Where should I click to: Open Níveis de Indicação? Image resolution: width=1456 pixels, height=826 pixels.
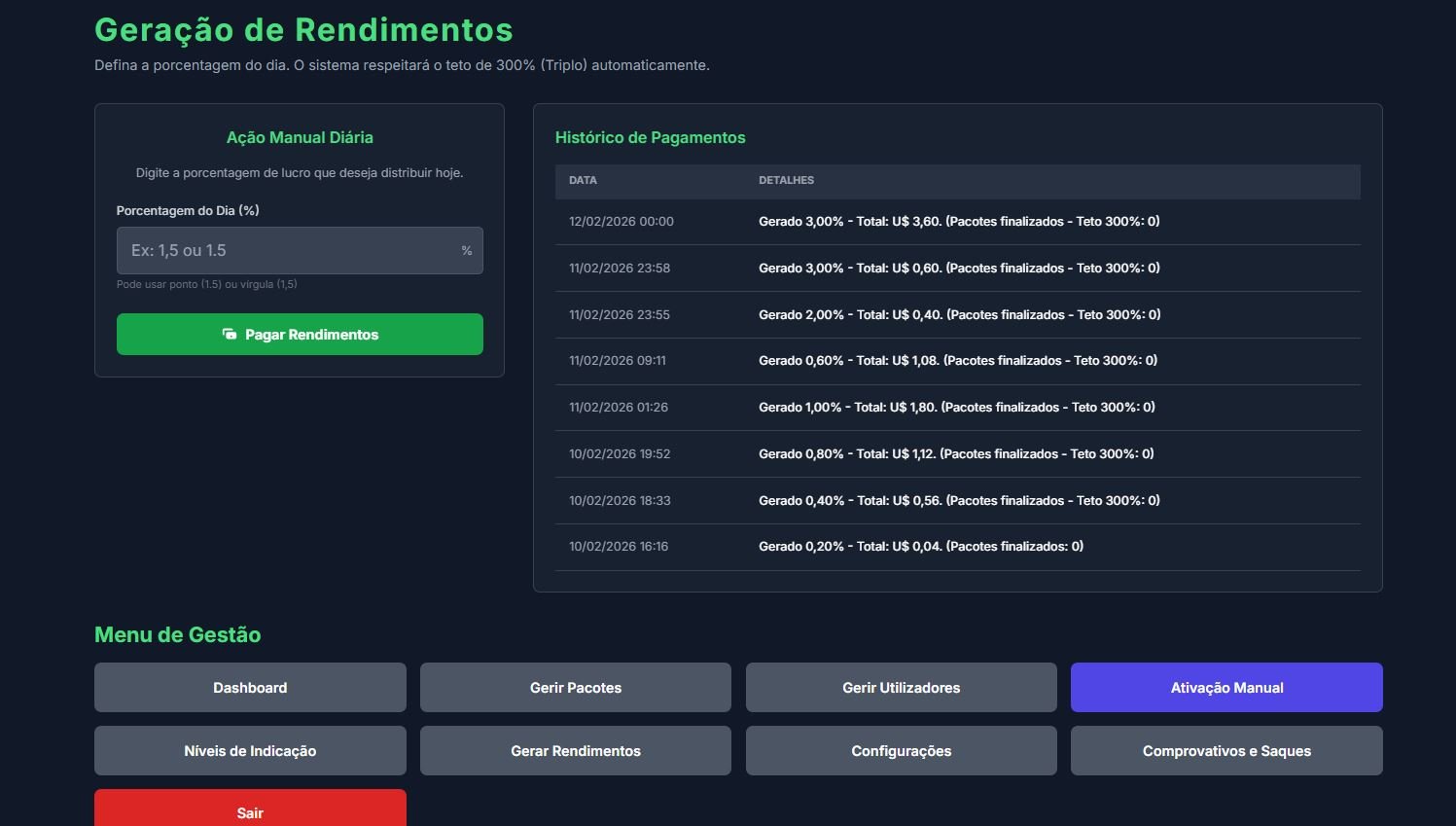coord(250,751)
